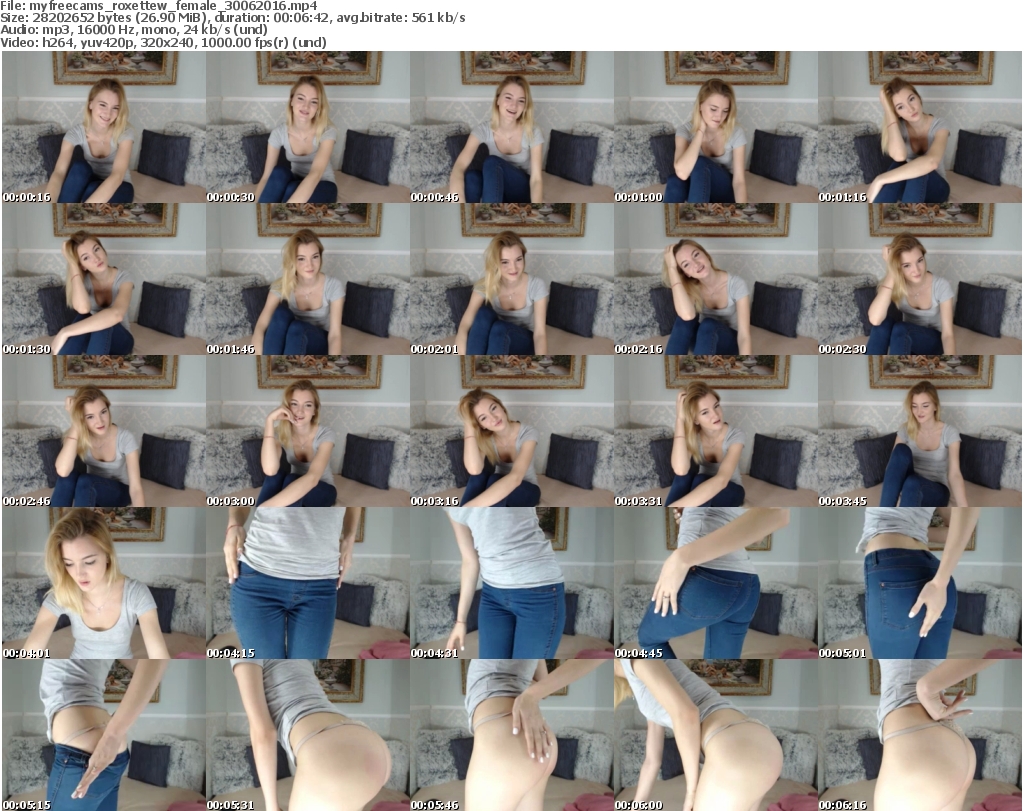Click the close-up frame at 00:04:01
1024x811 pixels.
click(104, 583)
